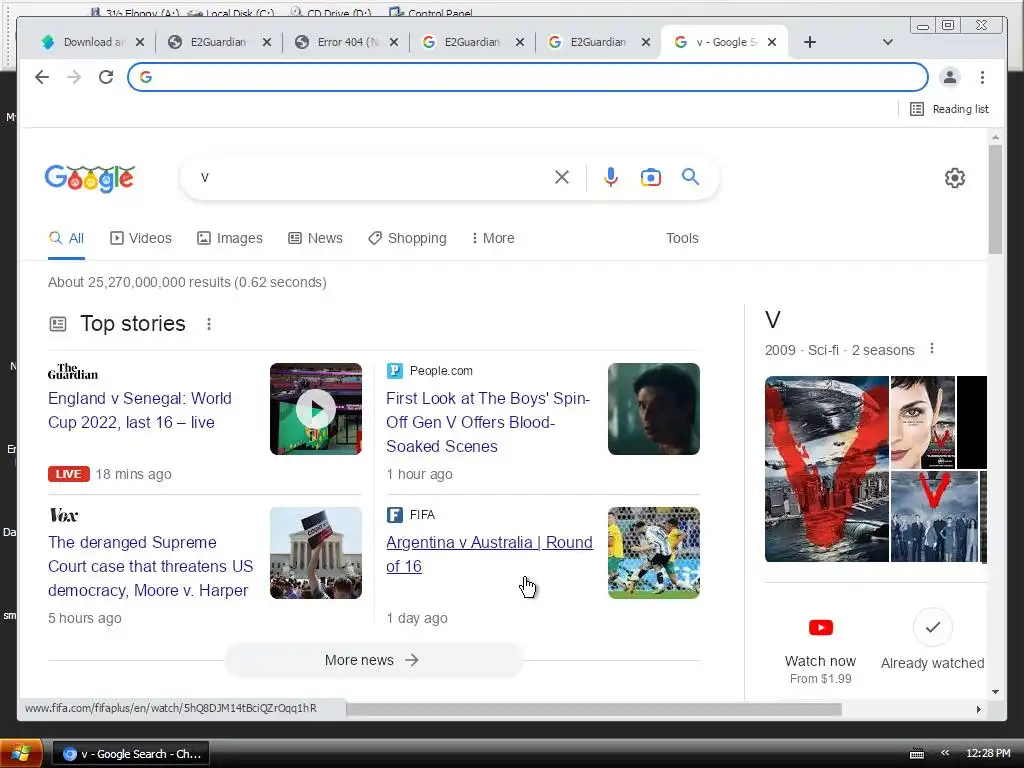Click the Chrome taskbar button
The image size is (1024, 768).
(131, 754)
